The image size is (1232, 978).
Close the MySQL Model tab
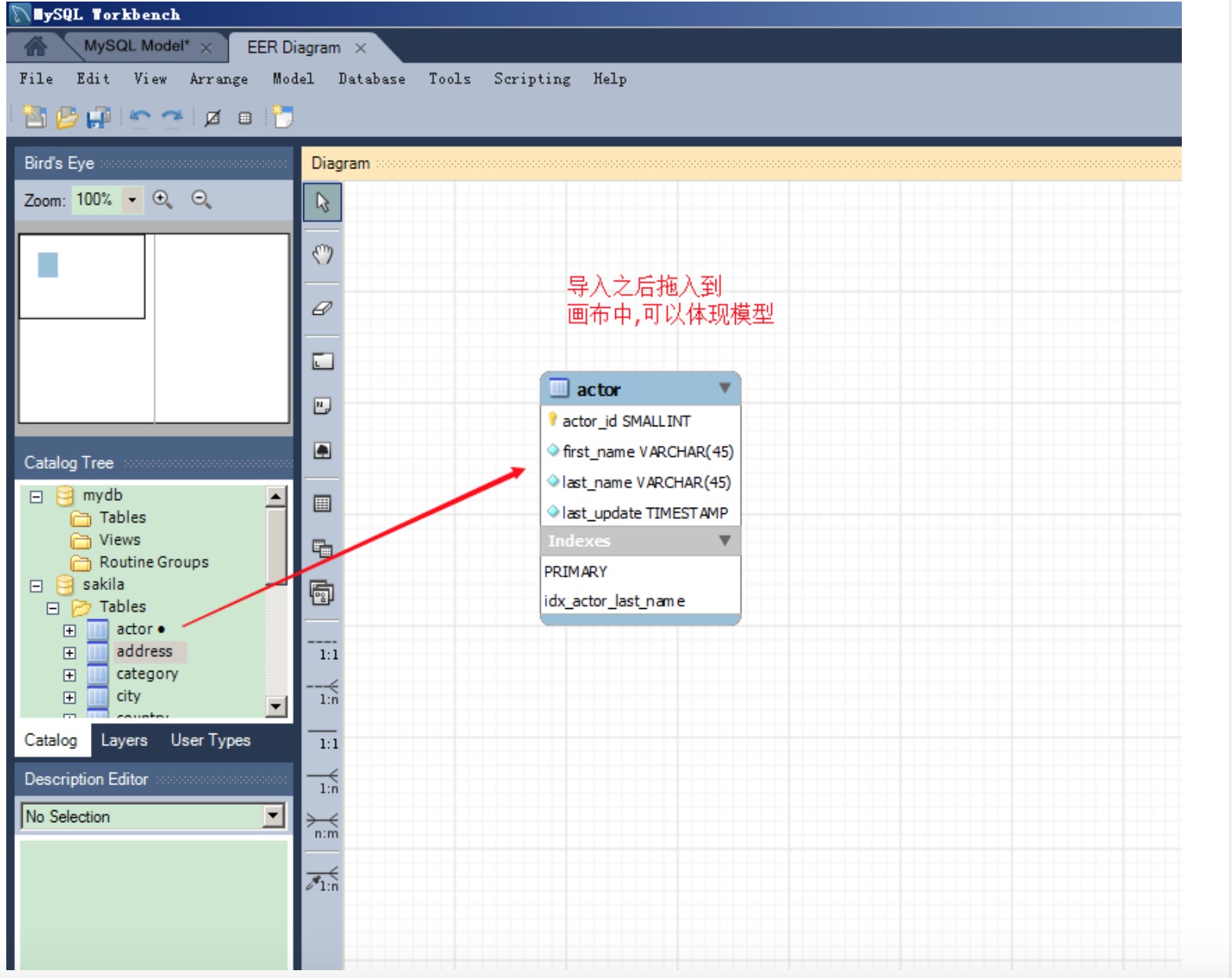coord(206,48)
